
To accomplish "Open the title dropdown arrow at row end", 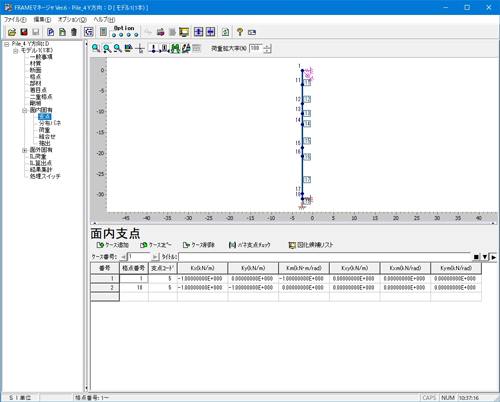I will click(x=485, y=257).
